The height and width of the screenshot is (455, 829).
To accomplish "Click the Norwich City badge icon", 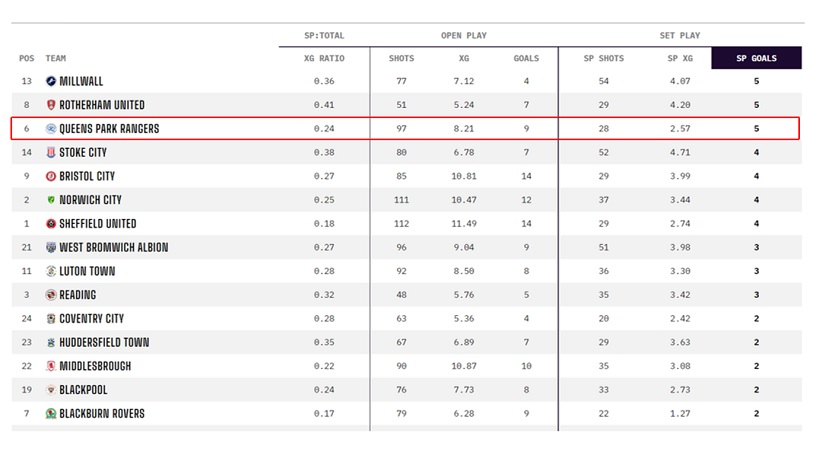I will [x=51, y=200].
